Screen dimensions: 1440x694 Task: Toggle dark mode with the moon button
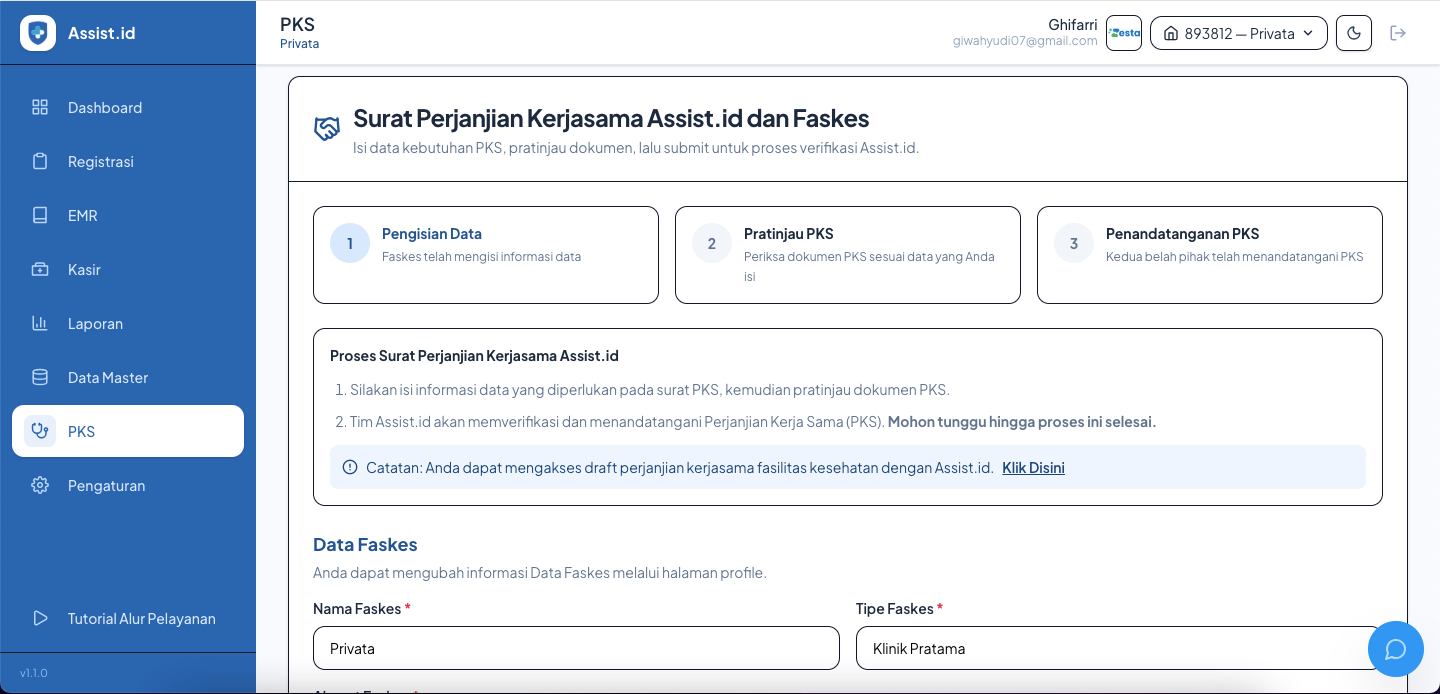pos(1354,33)
